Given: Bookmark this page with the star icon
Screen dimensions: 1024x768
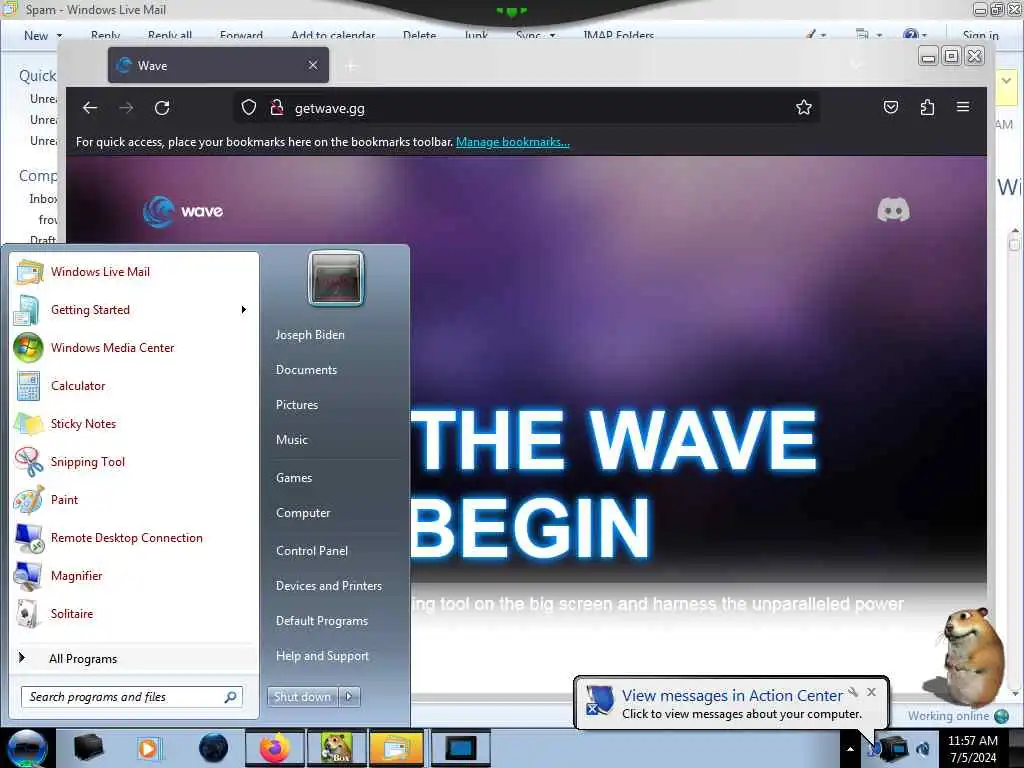Looking at the screenshot, I should (x=803, y=107).
